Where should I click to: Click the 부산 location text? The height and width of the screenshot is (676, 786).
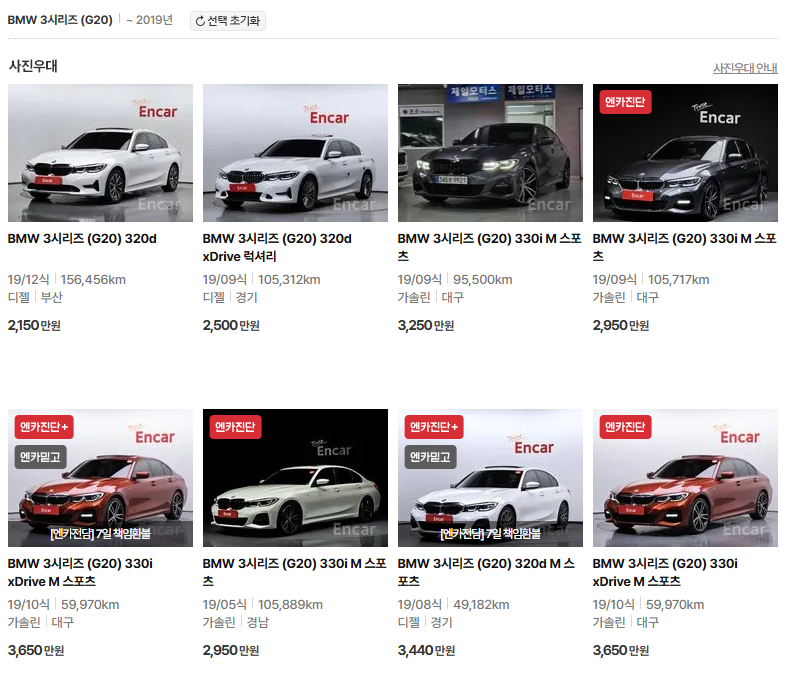(x=51, y=298)
